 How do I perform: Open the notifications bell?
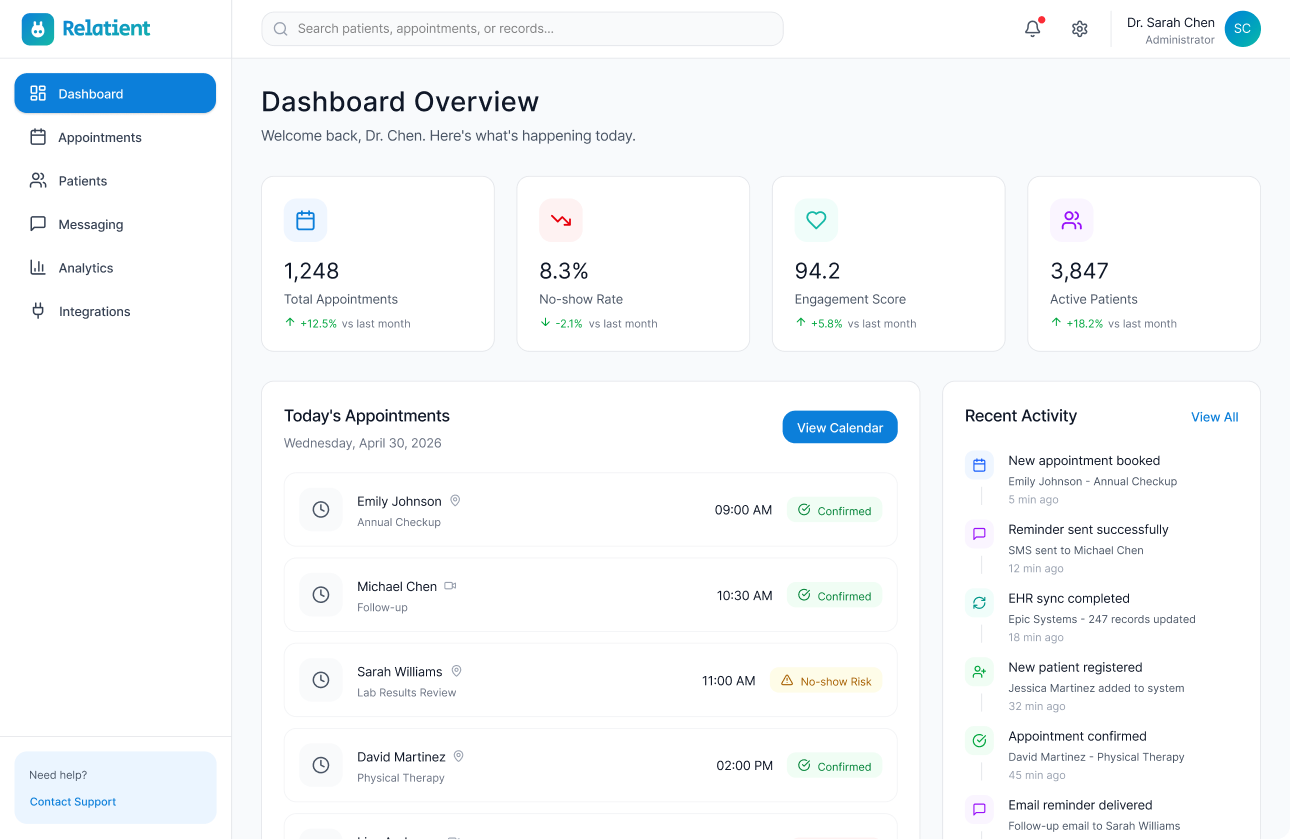tap(1033, 29)
